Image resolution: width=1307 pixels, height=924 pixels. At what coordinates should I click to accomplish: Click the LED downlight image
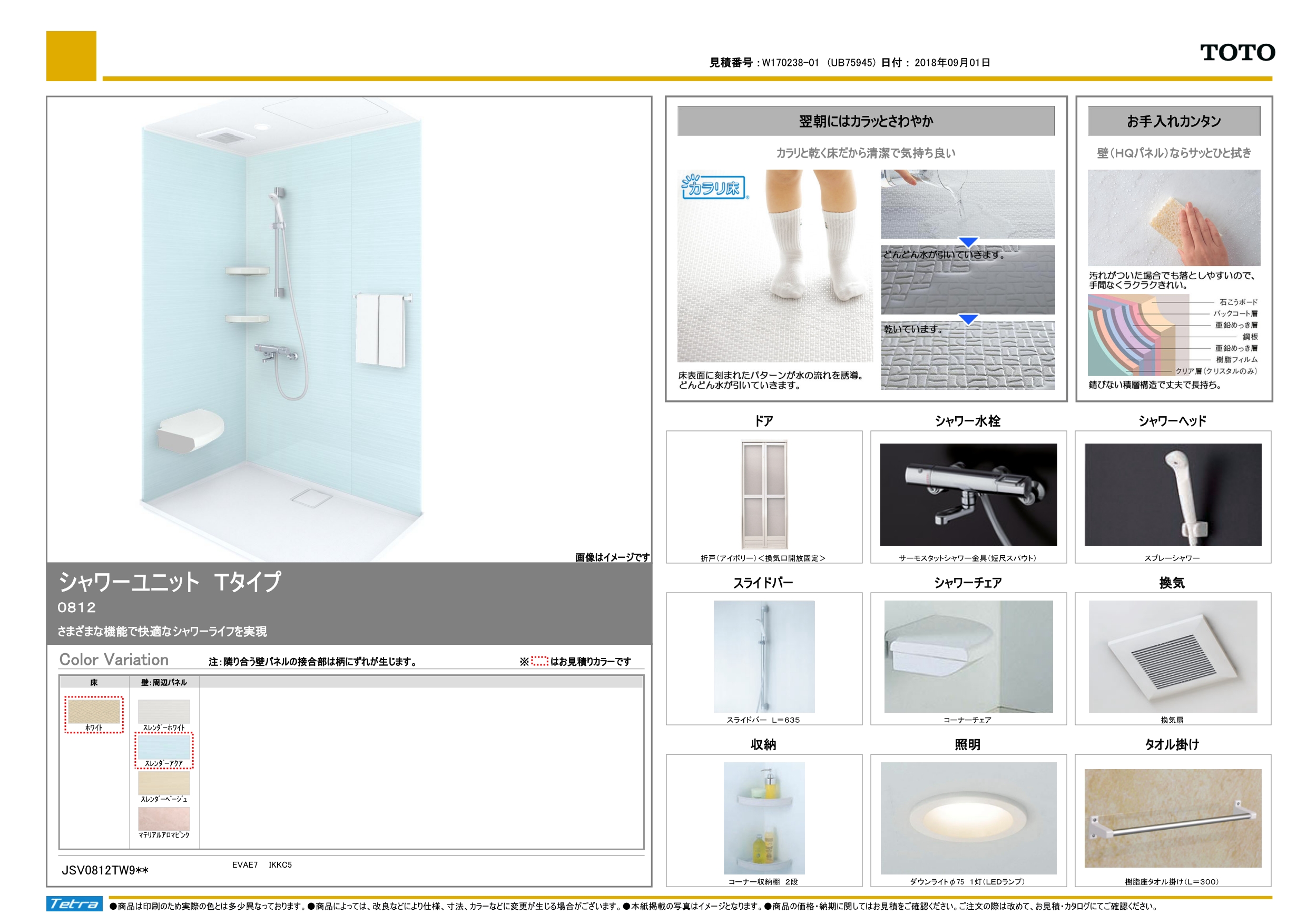(x=968, y=818)
